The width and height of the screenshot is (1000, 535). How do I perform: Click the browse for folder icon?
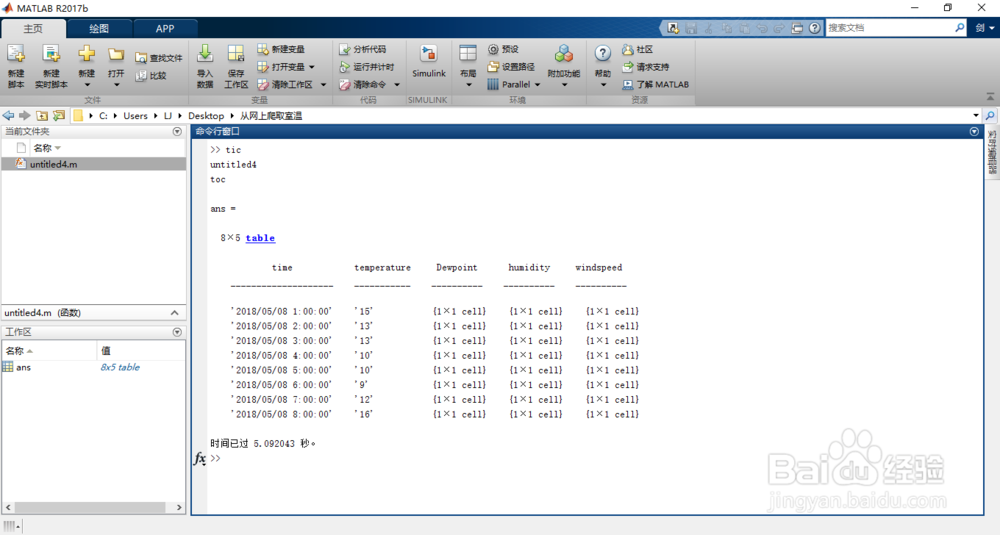(59, 115)
